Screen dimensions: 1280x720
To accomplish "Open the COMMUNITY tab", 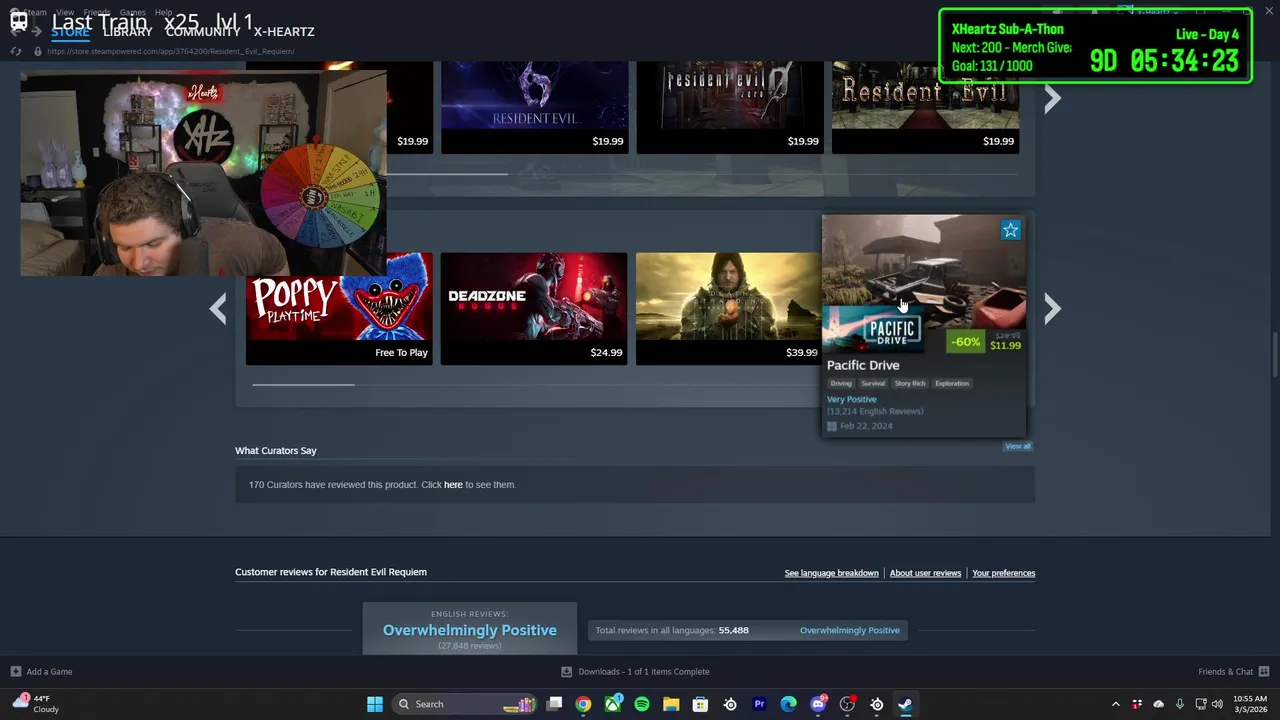I will [203, 32].
